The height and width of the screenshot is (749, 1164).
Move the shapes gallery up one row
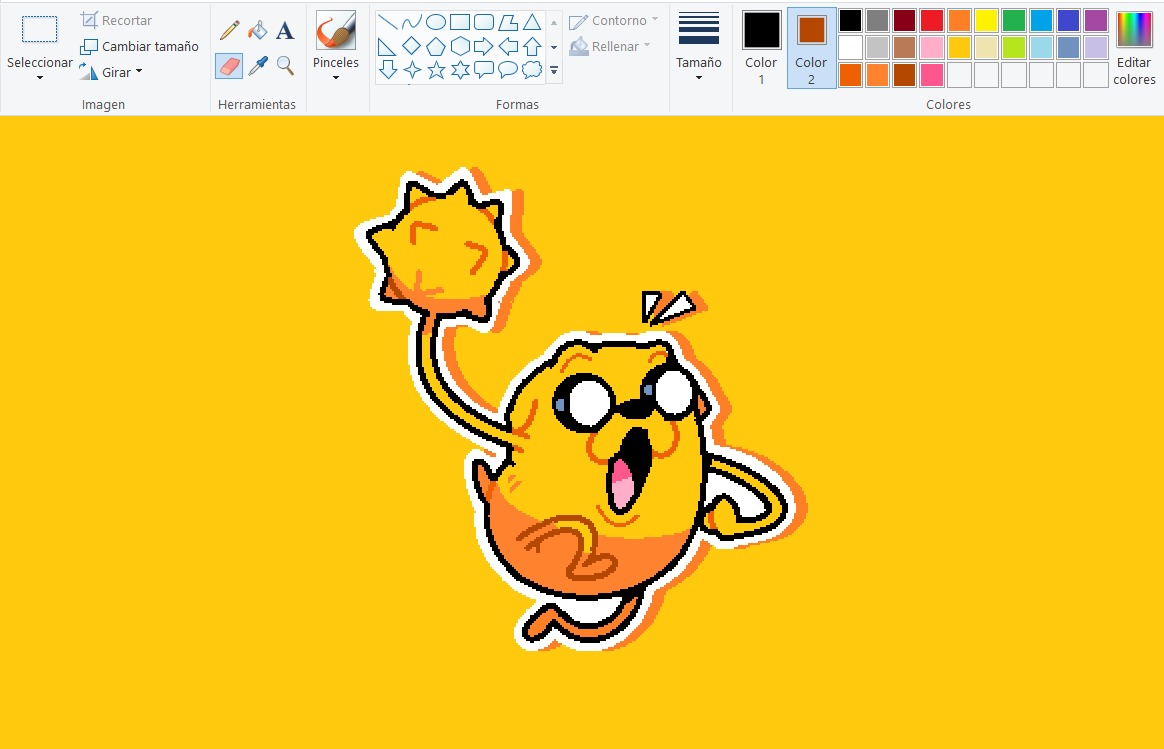tap(554, 22)
